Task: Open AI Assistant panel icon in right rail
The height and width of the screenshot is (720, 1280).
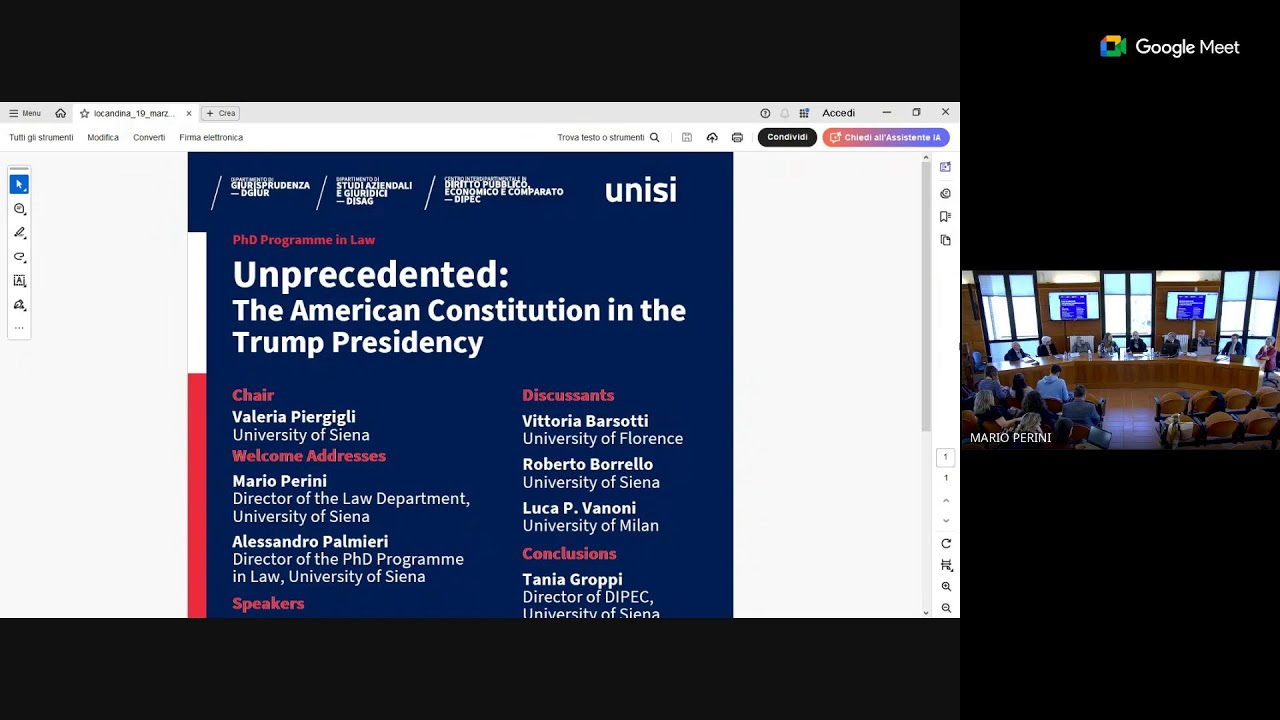Action: tap(945, 167)
